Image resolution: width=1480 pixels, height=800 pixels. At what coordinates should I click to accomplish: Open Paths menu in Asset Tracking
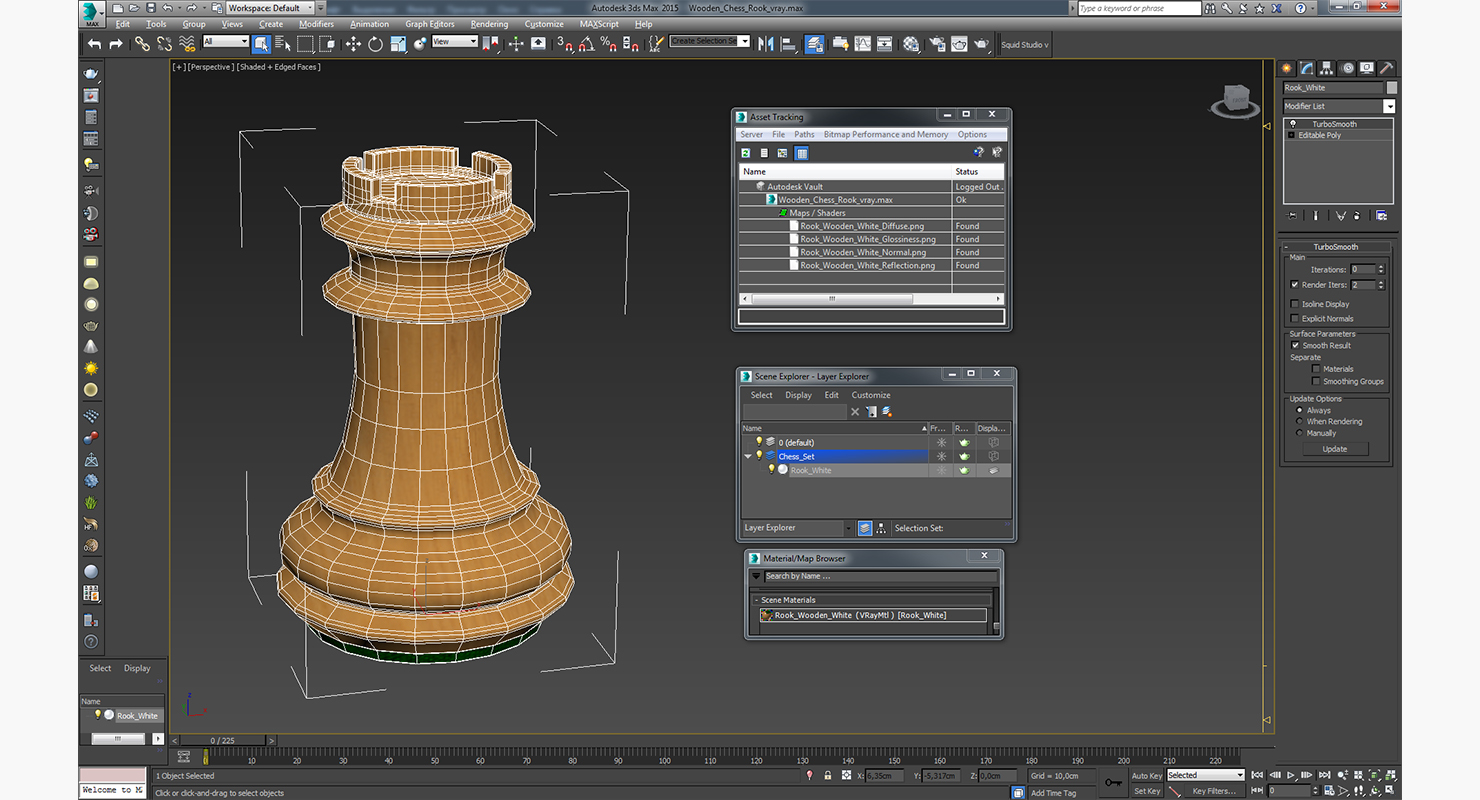804,134
